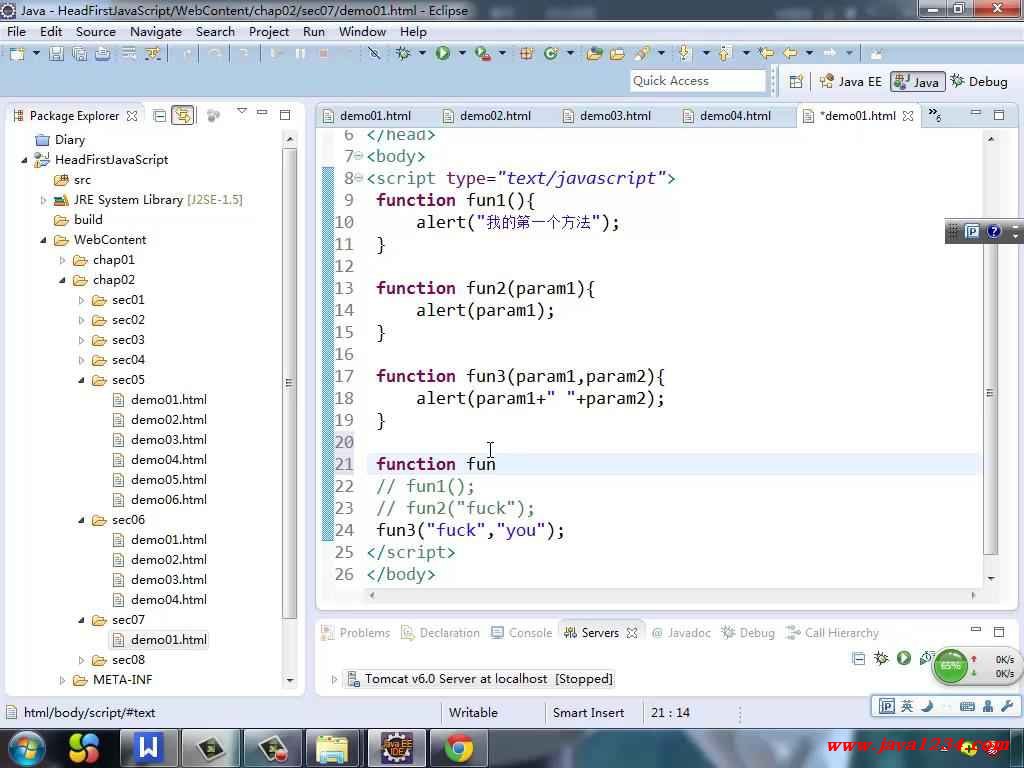Collapse all in Package Explorer
The width and height of the screenshot is (1024, 768).
pos(159,116)
